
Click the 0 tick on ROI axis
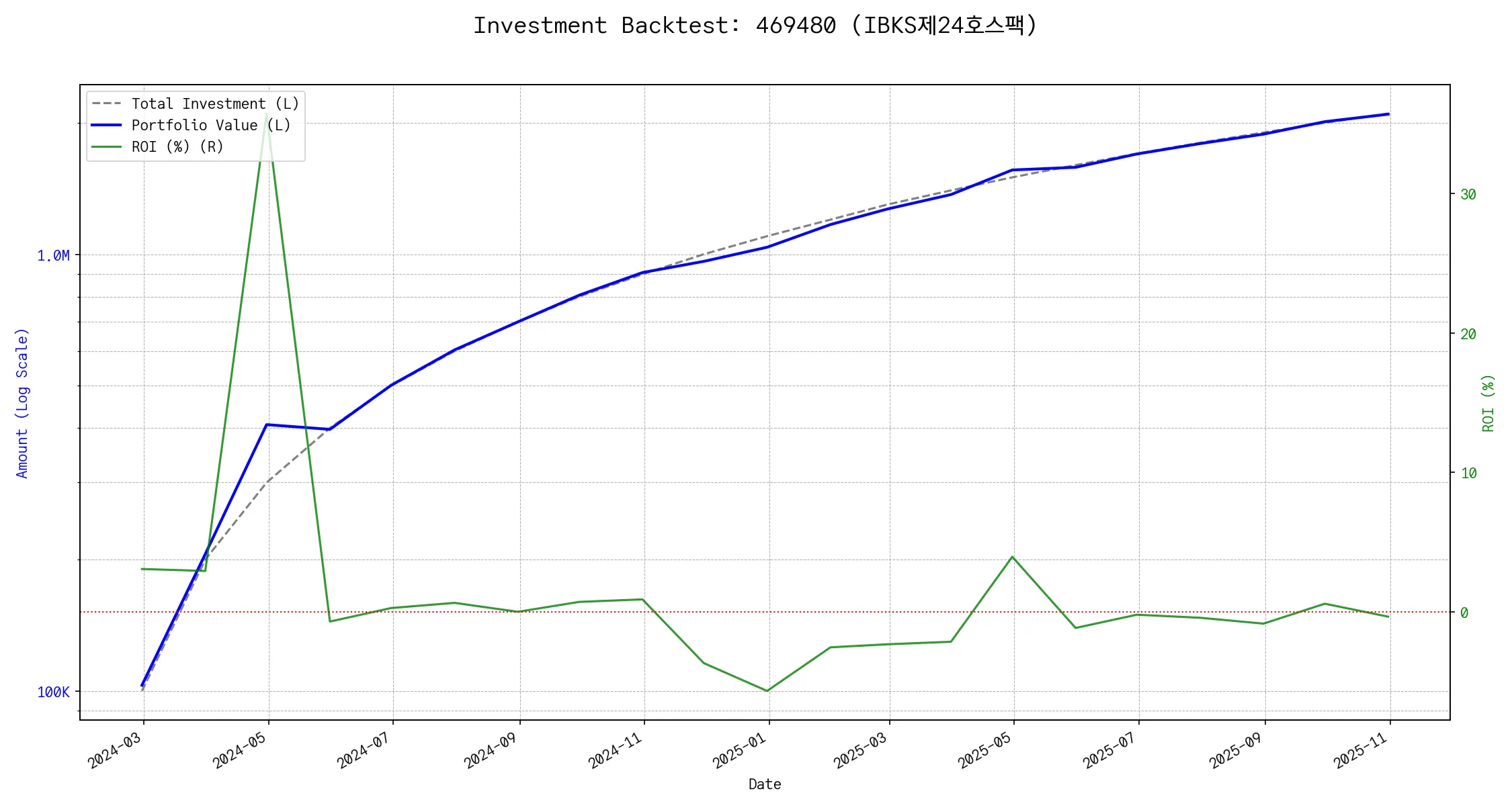tap(1464, 613)
